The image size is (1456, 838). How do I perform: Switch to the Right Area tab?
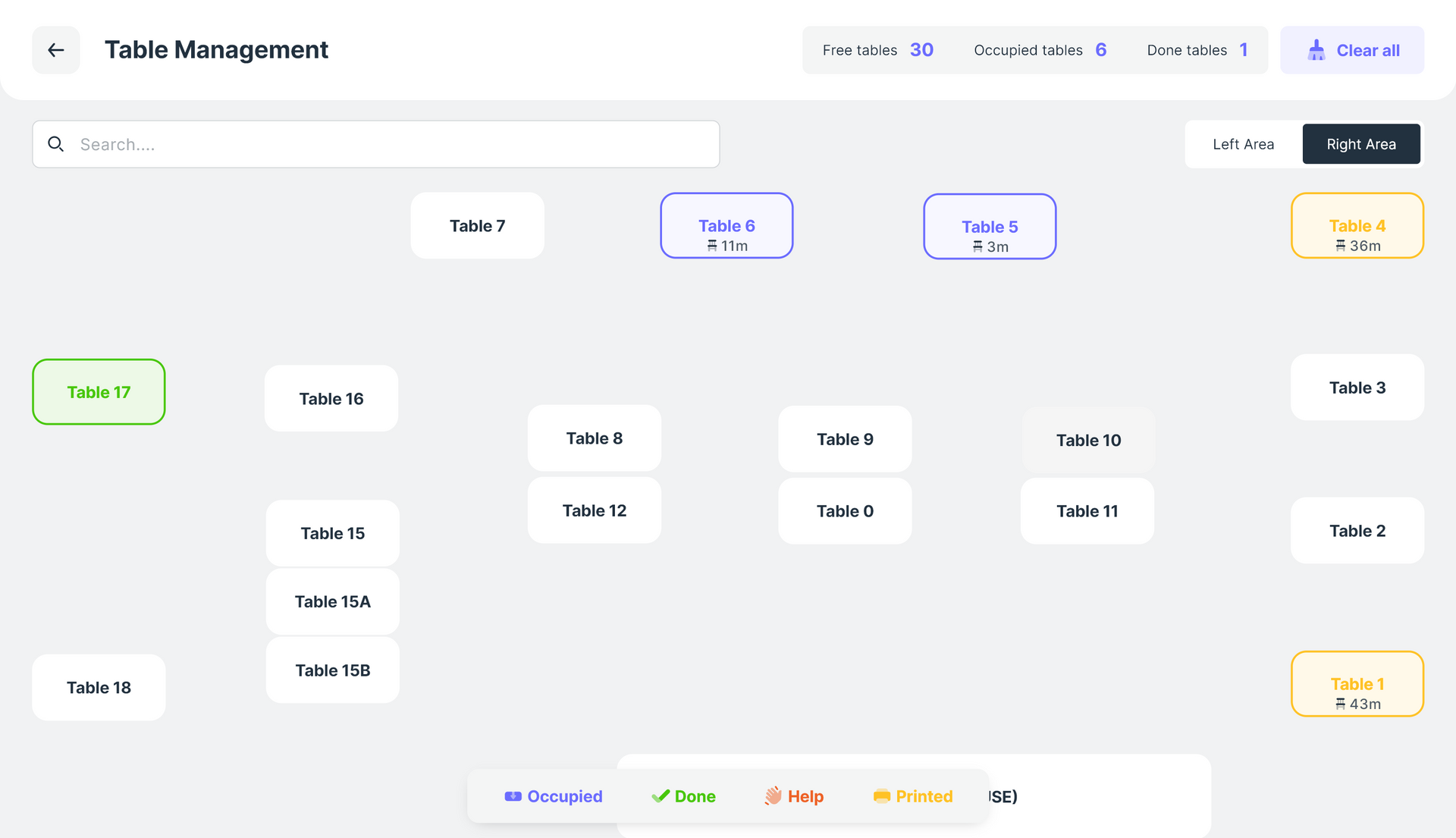[x=1361, y=144]
